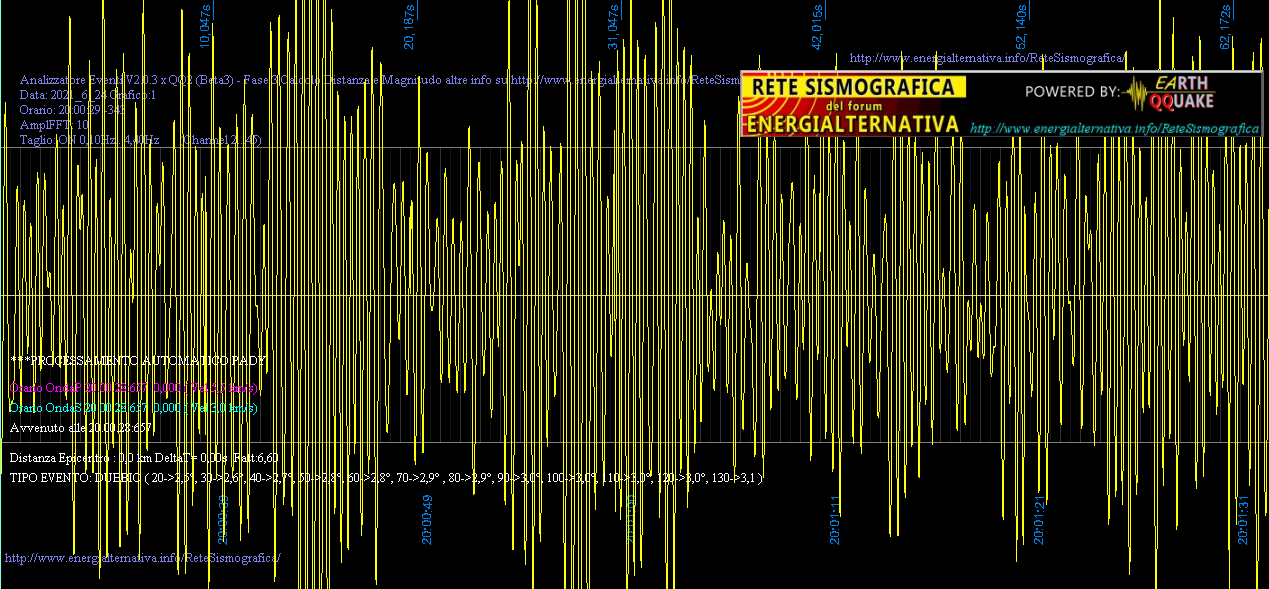Click the 20:01:31 clock time marker
The width and height of the screenshot is (1269, 589).
(1243, 519)
